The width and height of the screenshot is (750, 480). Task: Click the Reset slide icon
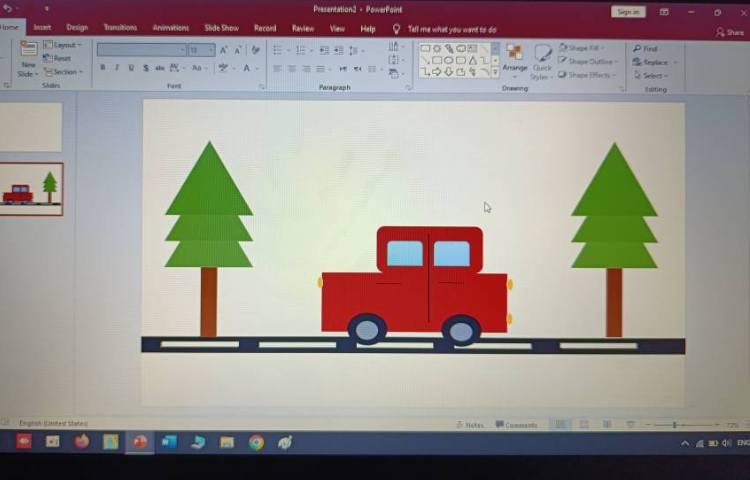click(x=58, y=58)
